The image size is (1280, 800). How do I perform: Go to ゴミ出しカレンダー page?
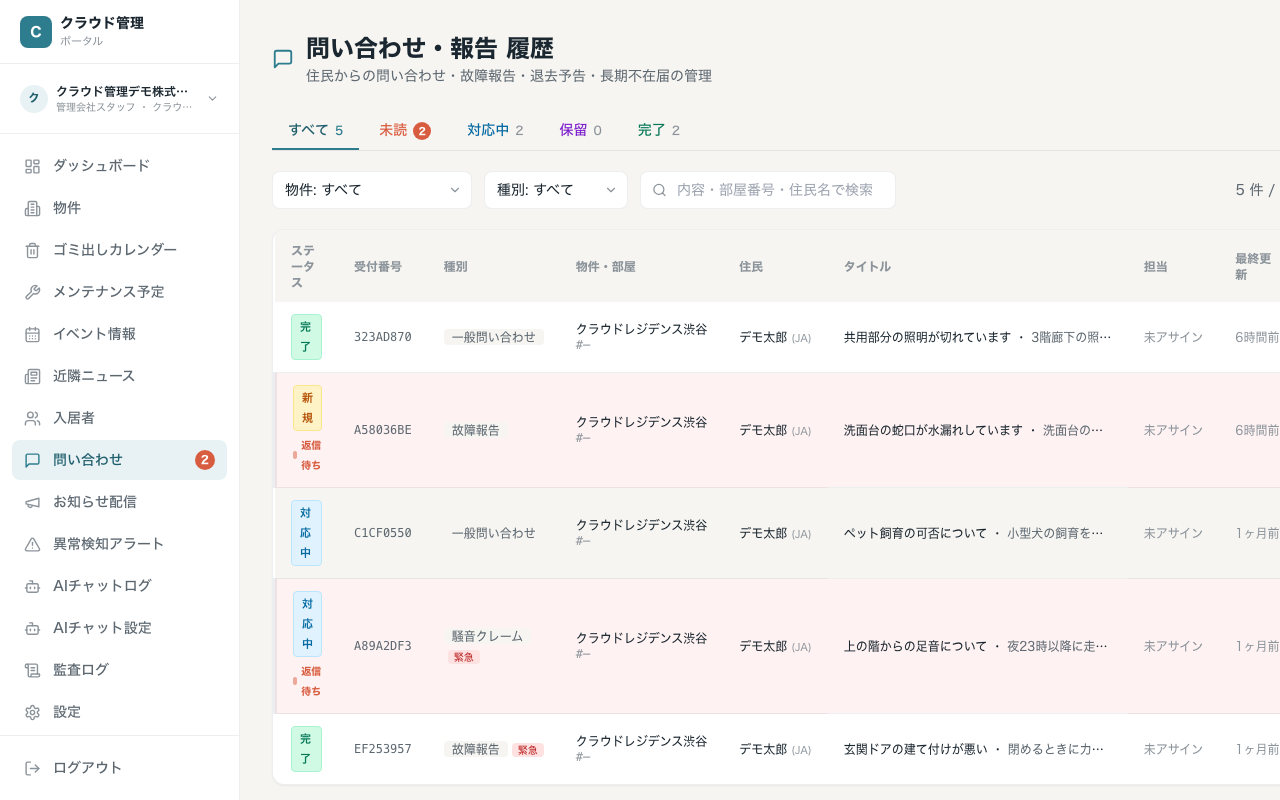[119, 250]
